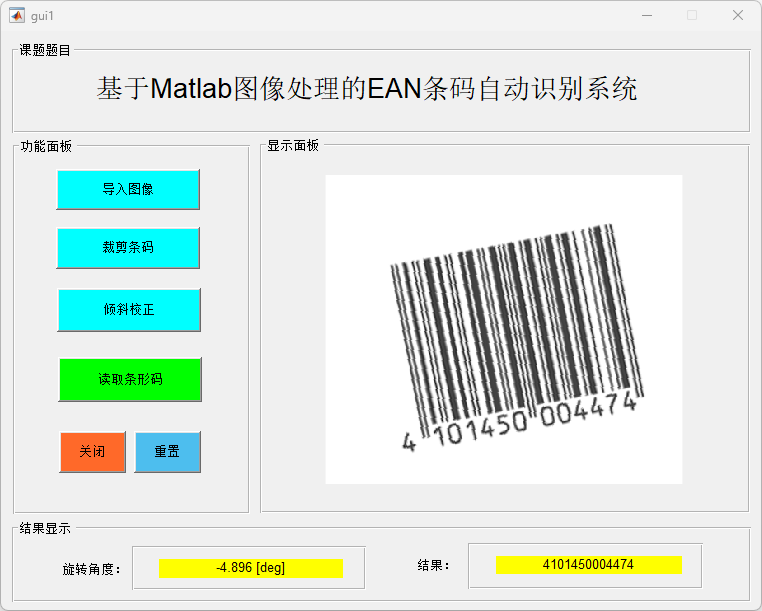Run 倾斜校正 tilt correction
This screenshot has width=762, height=611.
tap(129, 310)
